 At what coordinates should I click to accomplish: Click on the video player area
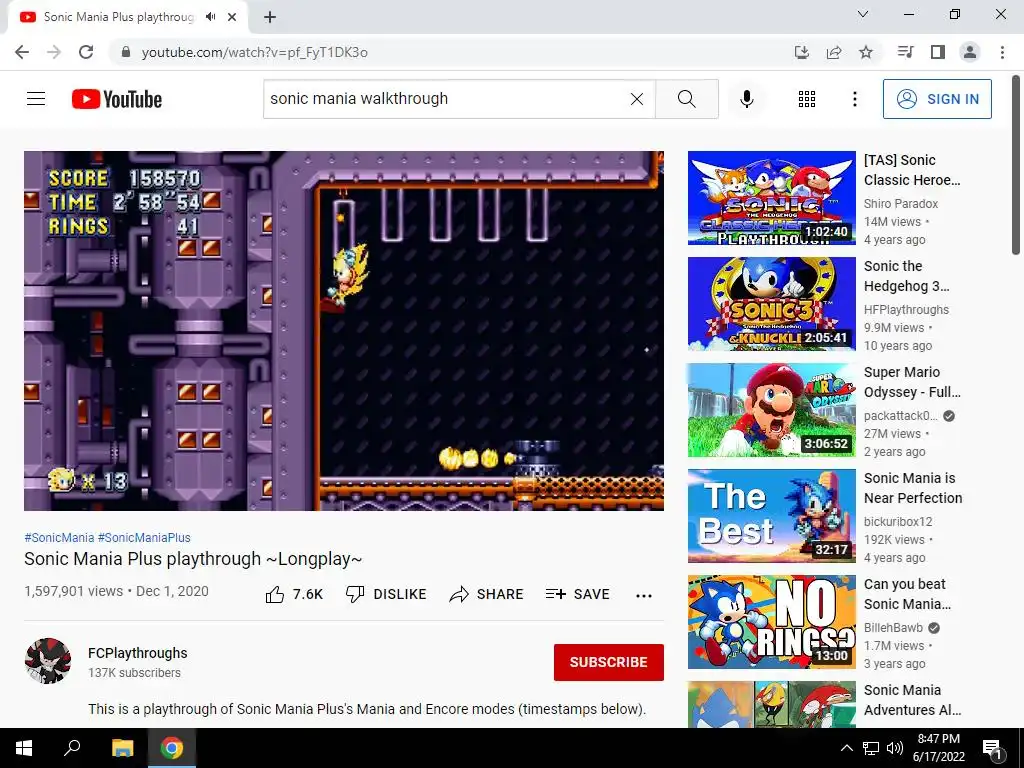point(344,330)
